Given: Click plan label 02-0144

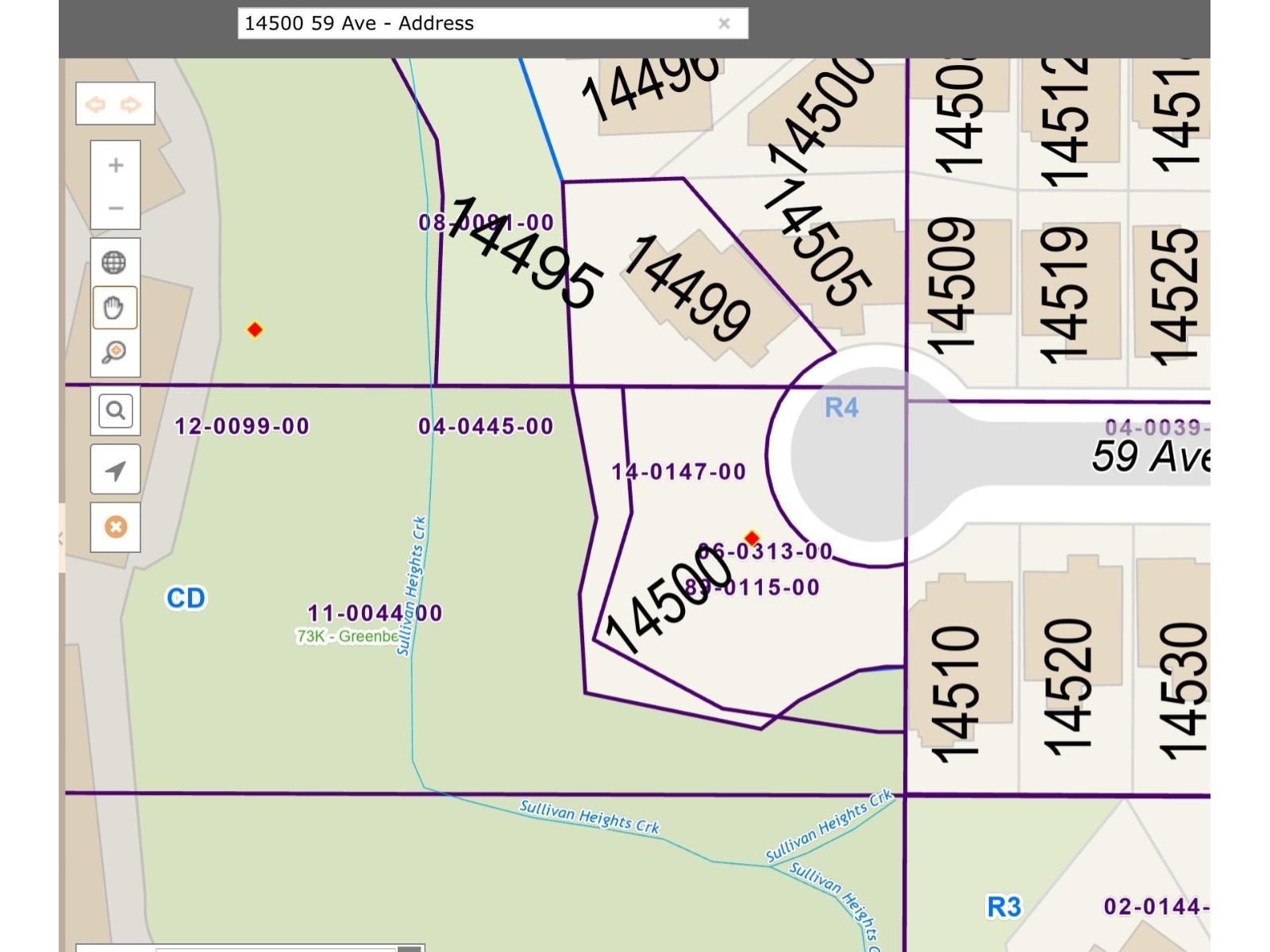Looking at the screenshot, I should point(1156,906).
